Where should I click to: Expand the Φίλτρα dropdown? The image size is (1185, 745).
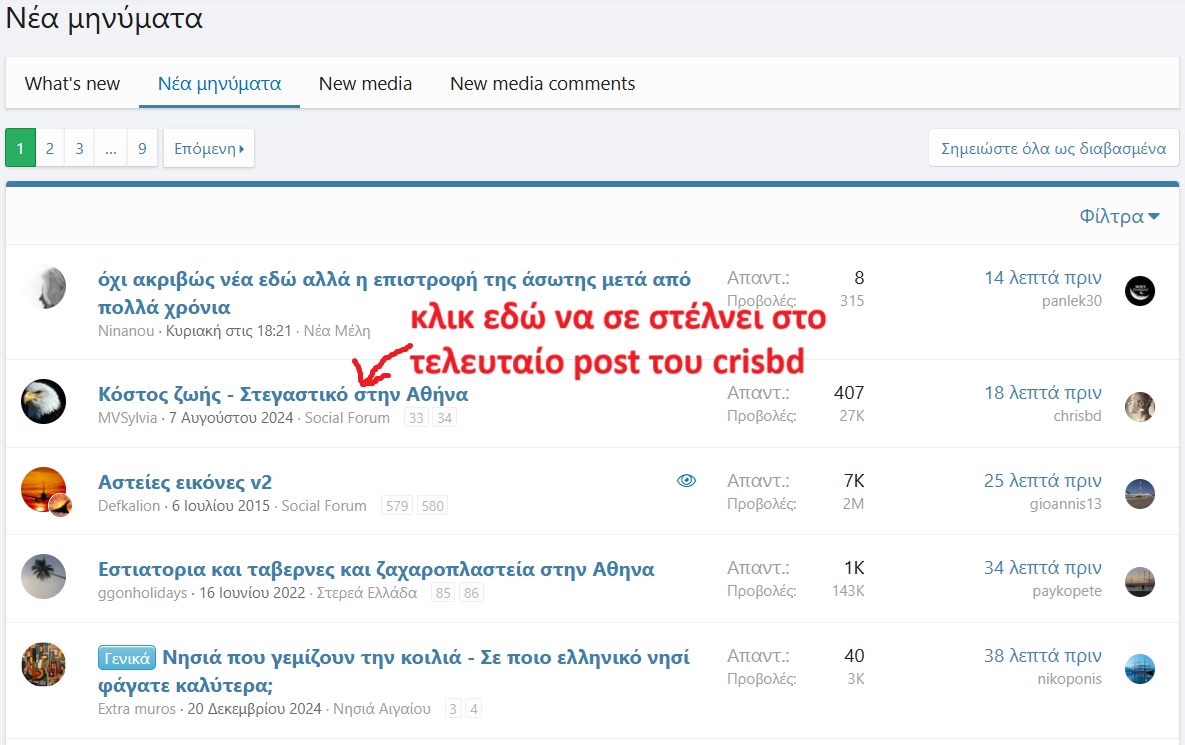[x=1119, y=217]
